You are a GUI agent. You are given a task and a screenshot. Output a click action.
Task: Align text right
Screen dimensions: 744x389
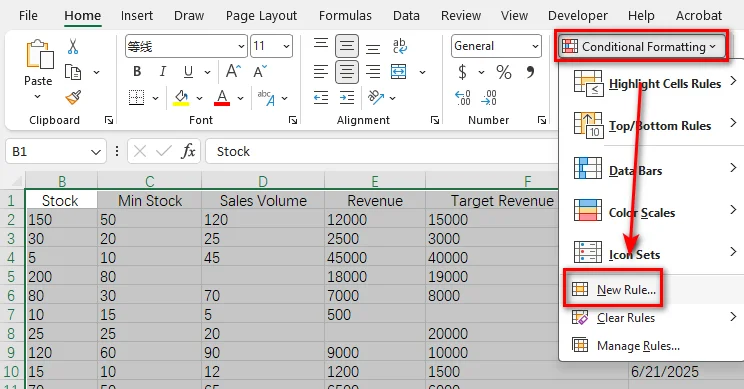click(x=373, y=72)
